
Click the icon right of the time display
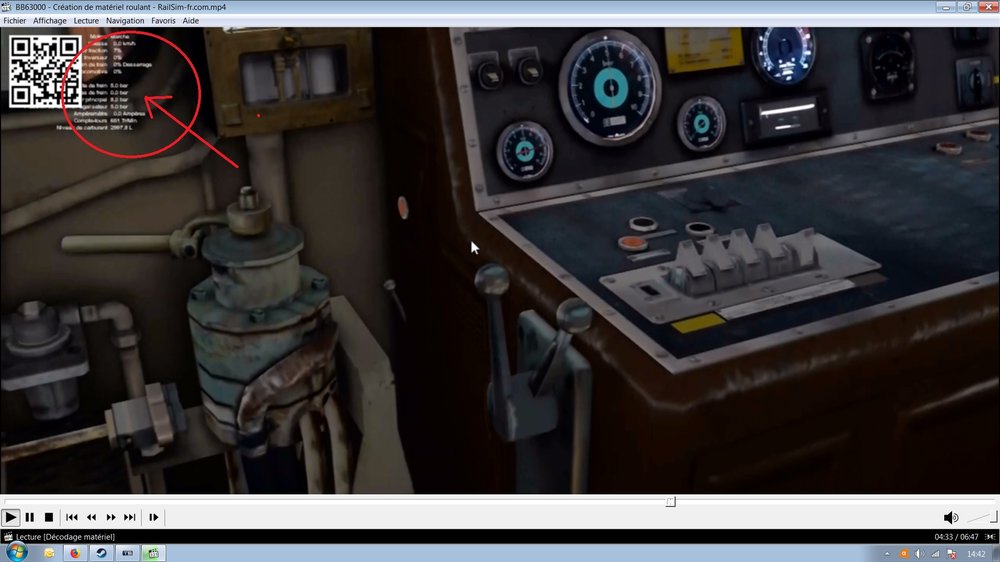coord(990,536)
